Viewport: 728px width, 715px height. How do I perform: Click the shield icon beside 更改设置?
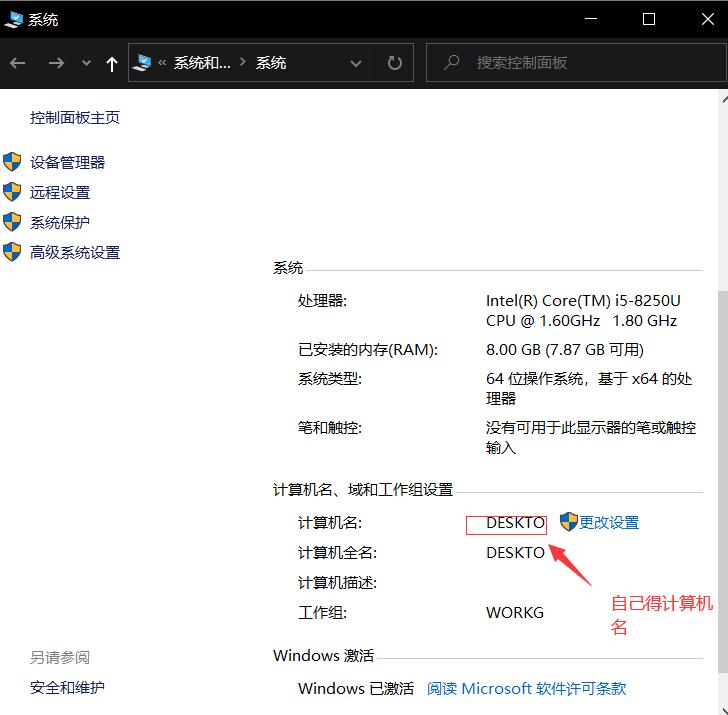click(568, 522)
